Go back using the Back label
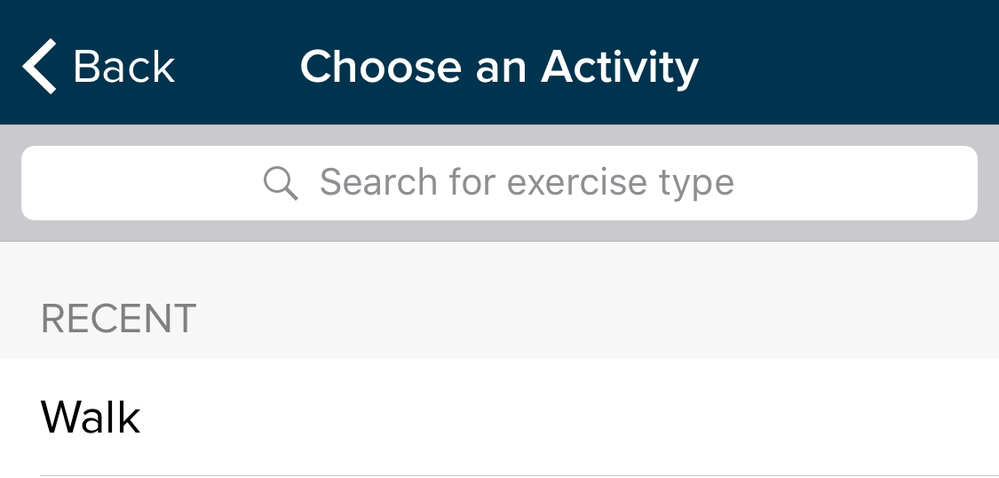The height and width of the screenshot is (478, 999). [x=124, y=67]
